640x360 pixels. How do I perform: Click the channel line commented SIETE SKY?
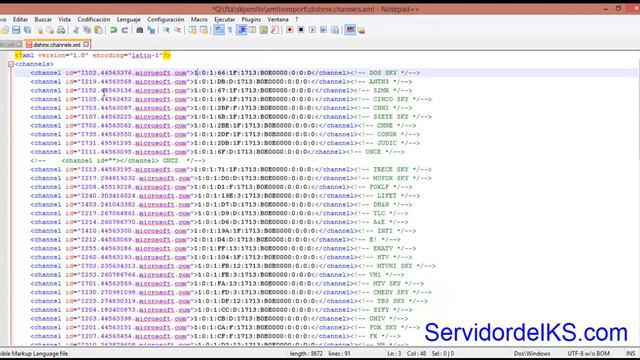pos(231,117)
